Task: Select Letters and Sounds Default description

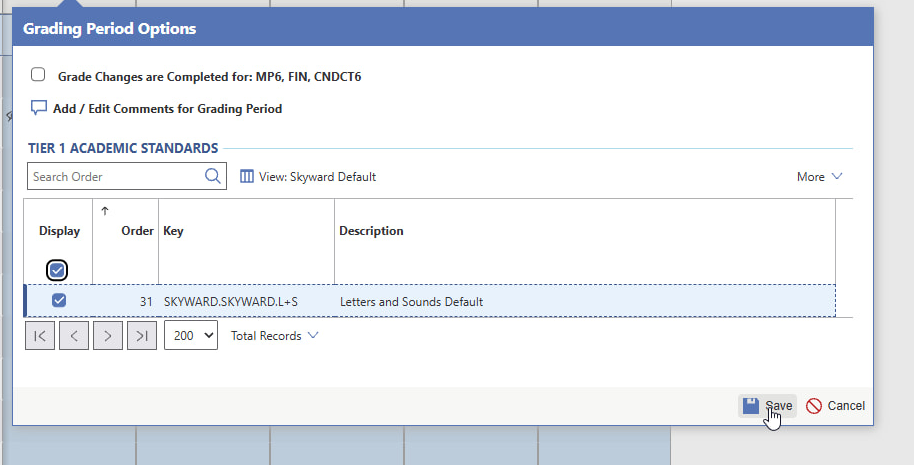Action: pyautogui.click(x=412, y=302)
